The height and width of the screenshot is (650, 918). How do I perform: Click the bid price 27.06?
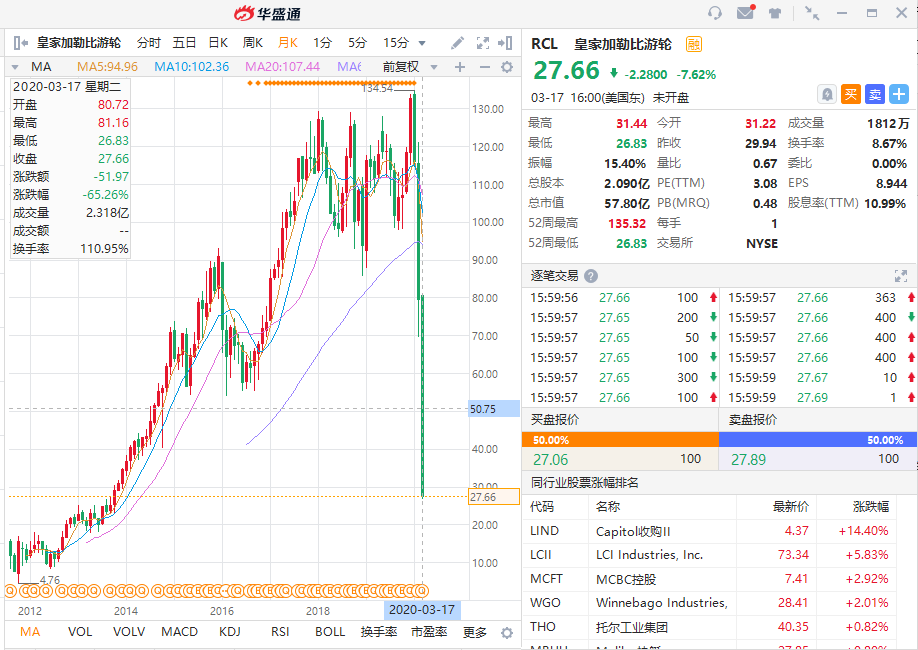point(550,460)
